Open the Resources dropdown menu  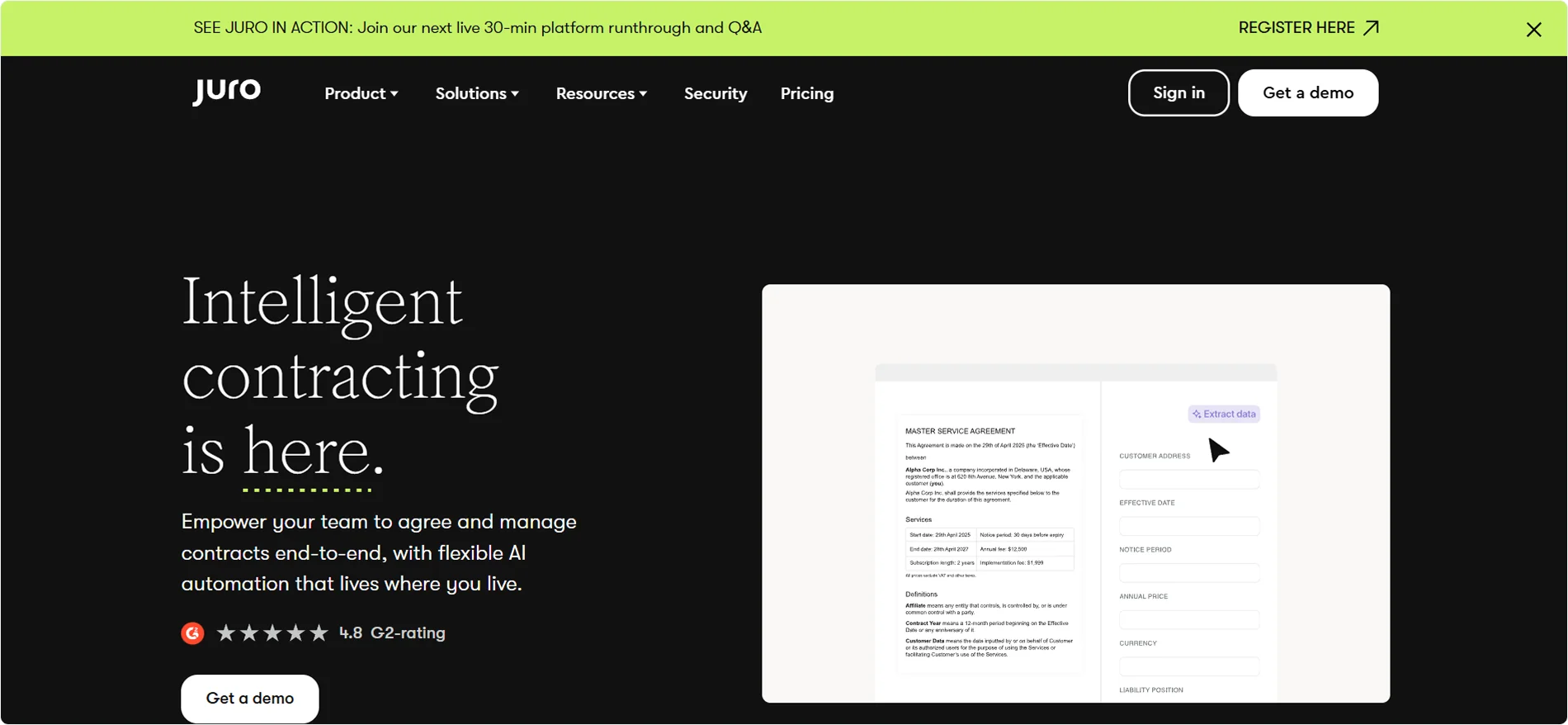pyautogui.click(x=602, y=93)
